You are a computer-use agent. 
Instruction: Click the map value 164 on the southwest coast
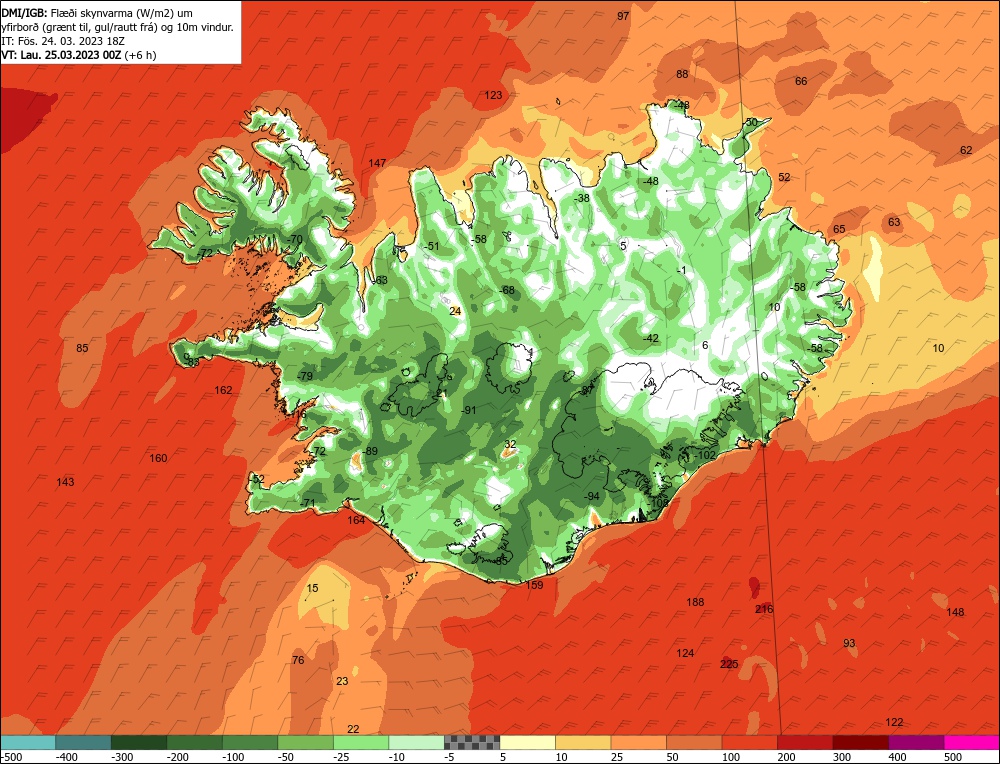(356, 520)
